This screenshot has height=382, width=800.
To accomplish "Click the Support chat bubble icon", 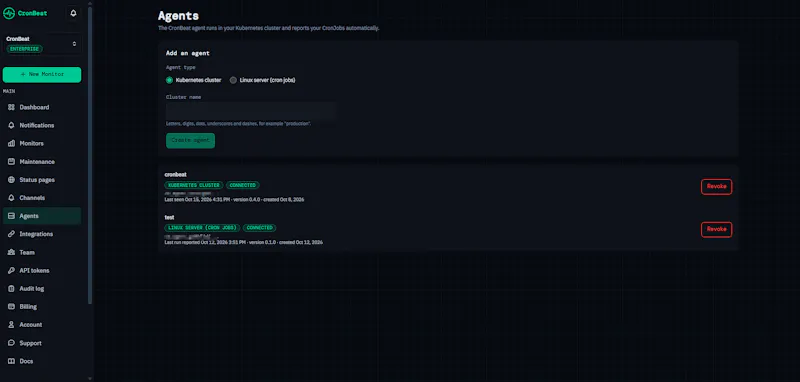I will click(x=11, y=343).
